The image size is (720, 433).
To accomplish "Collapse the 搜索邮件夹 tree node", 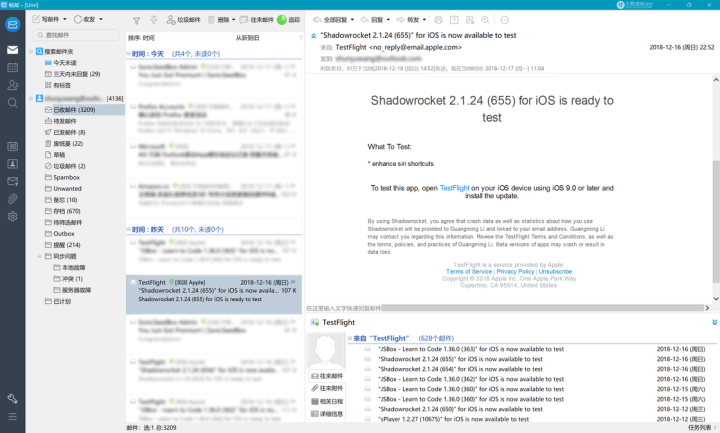I will pyautogui.click(x=31, y=51).
